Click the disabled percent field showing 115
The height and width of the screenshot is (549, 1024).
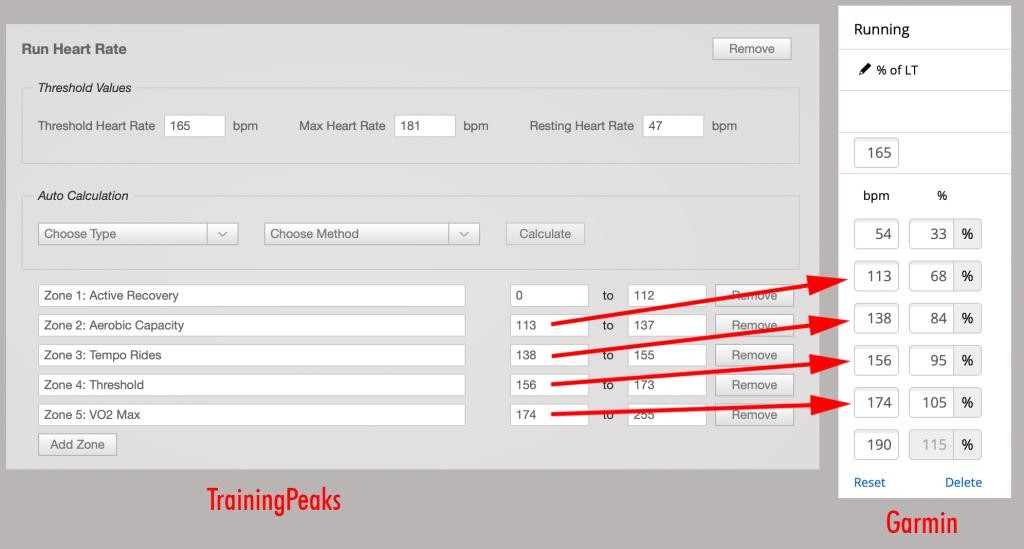[x=931, y=445]
